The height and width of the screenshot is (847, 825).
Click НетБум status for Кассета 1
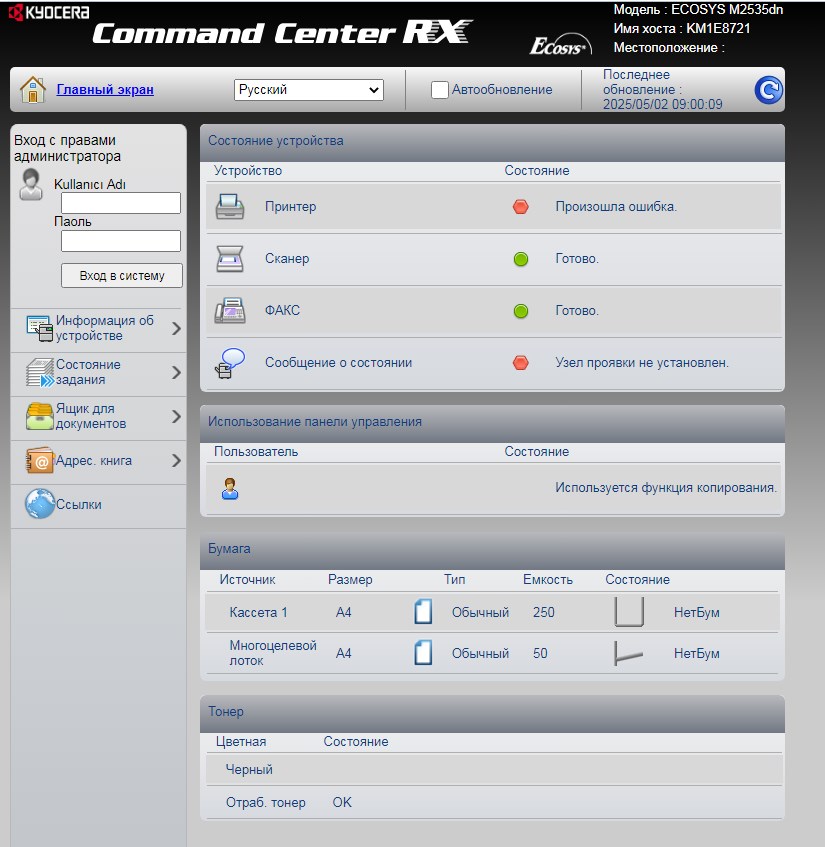(x=696, y=613)
